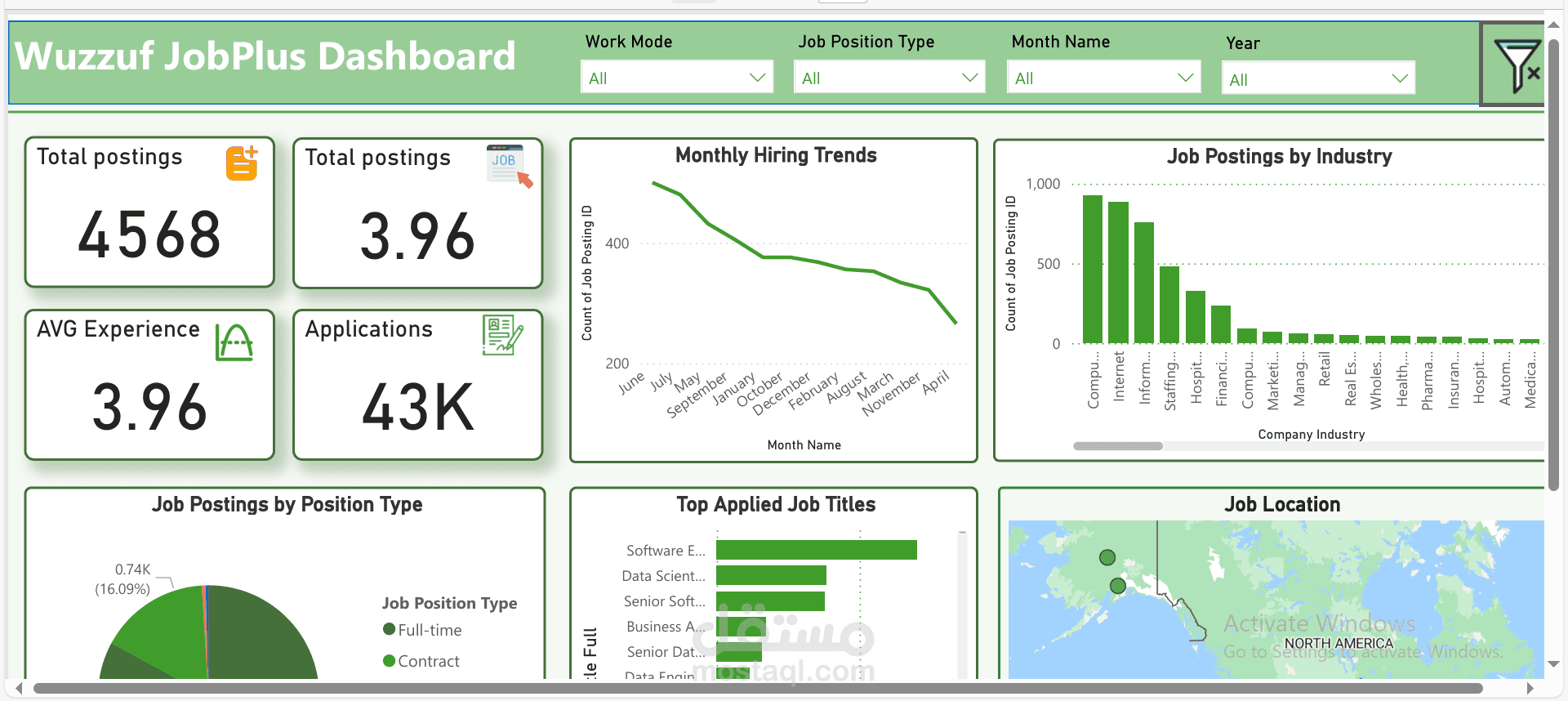Click the Wuzzuf JobPlus Dashboard title

[265, 56]
